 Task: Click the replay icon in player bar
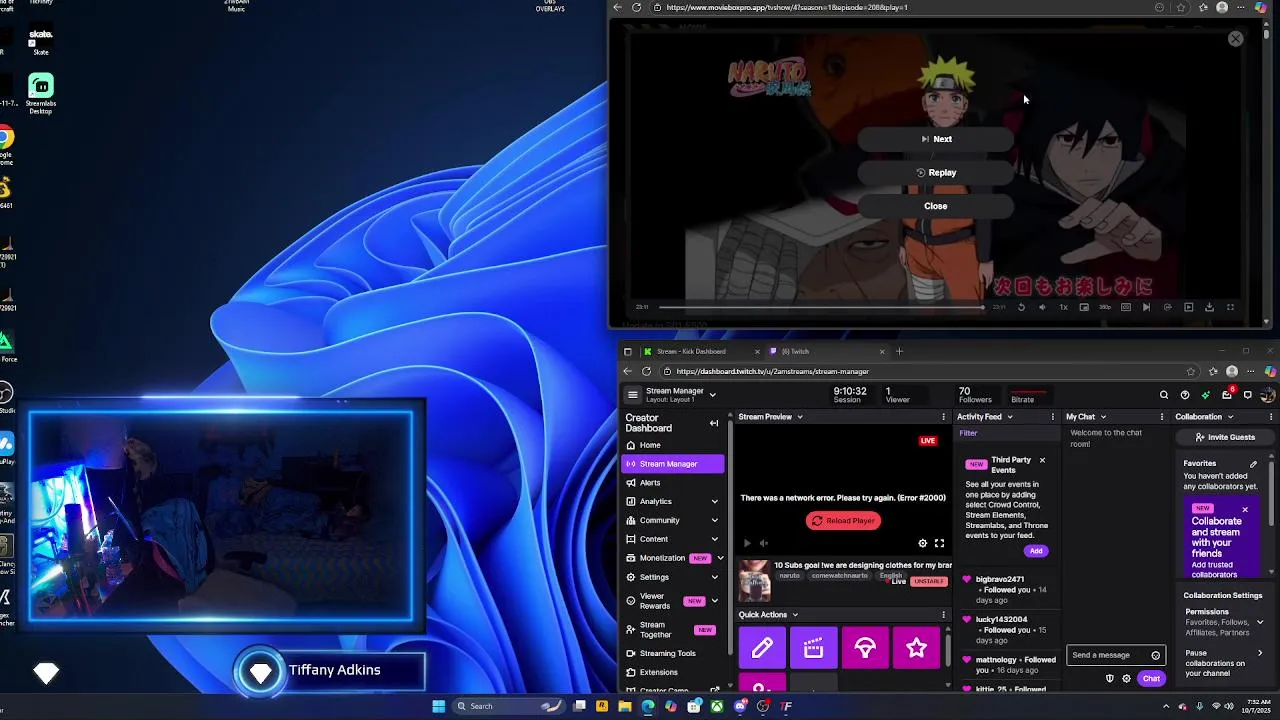(1021, 307)
